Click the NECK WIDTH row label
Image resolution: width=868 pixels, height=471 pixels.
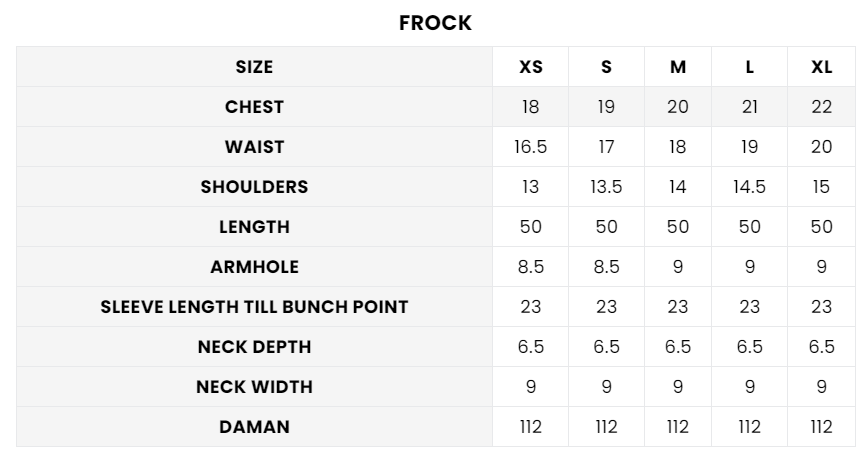coord(254,387)
